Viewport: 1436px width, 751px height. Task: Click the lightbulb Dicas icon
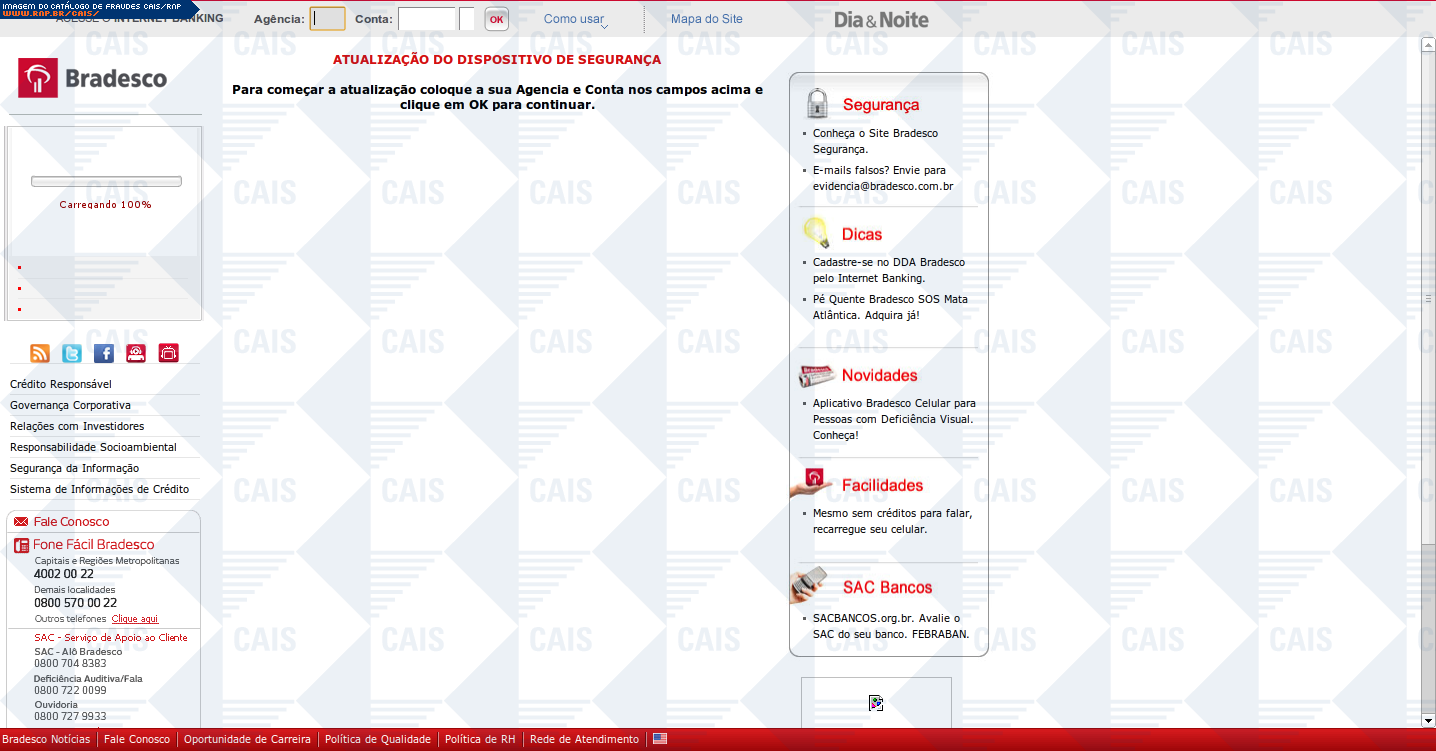click(817, 233)
